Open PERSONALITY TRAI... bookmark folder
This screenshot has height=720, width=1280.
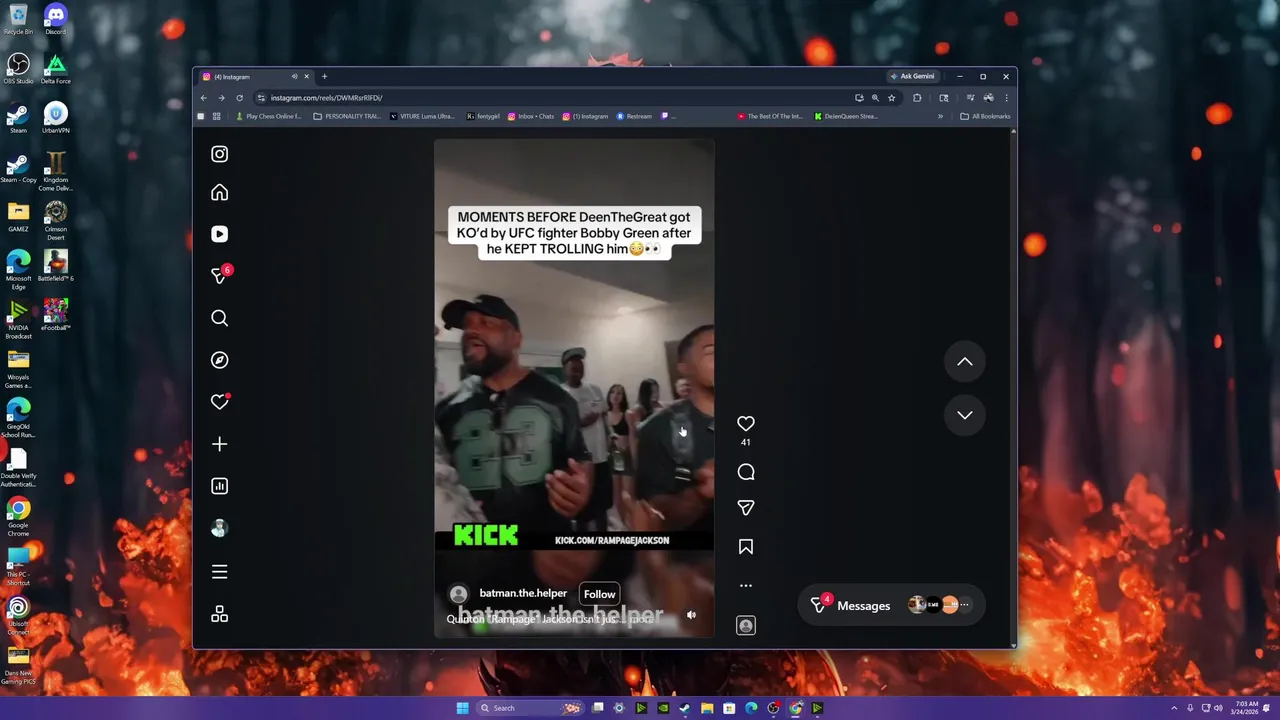347,116
